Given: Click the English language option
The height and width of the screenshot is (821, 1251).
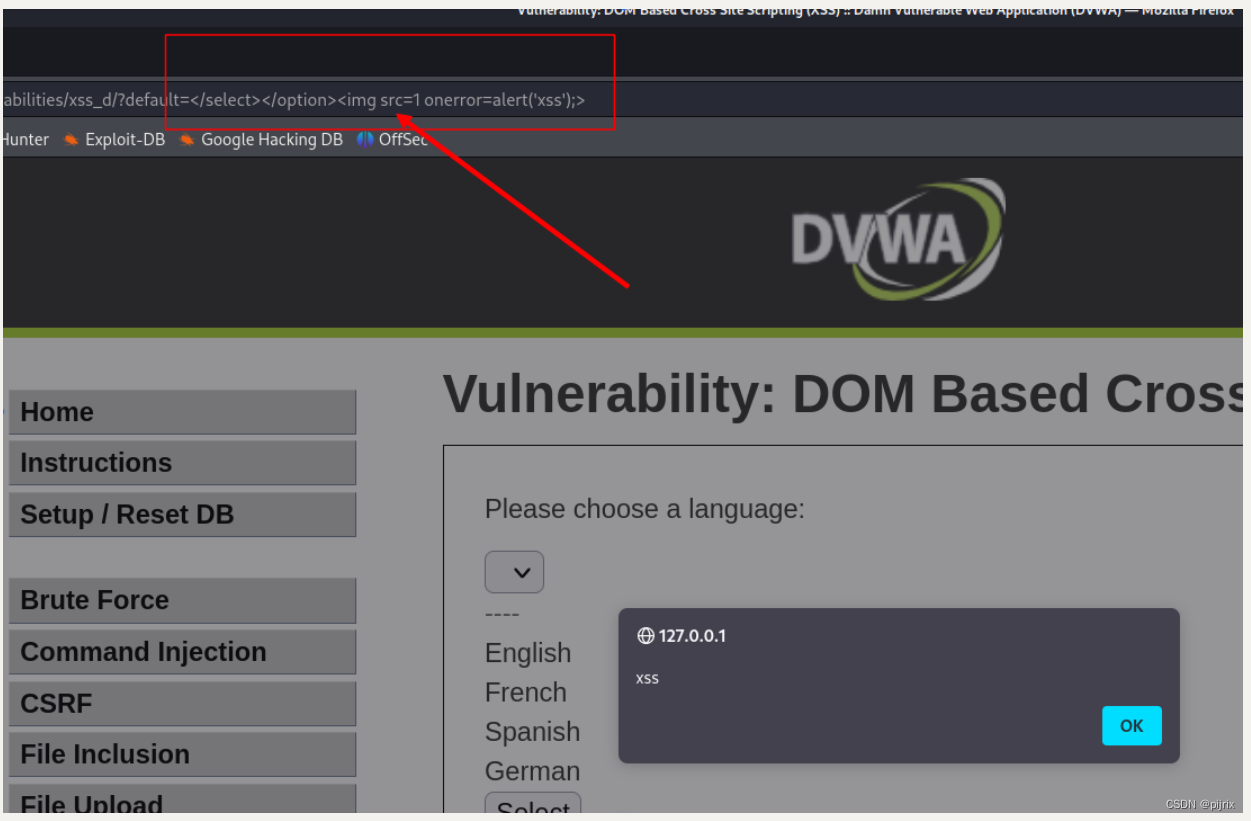Looking at the screenshot, I should [528, 653].
